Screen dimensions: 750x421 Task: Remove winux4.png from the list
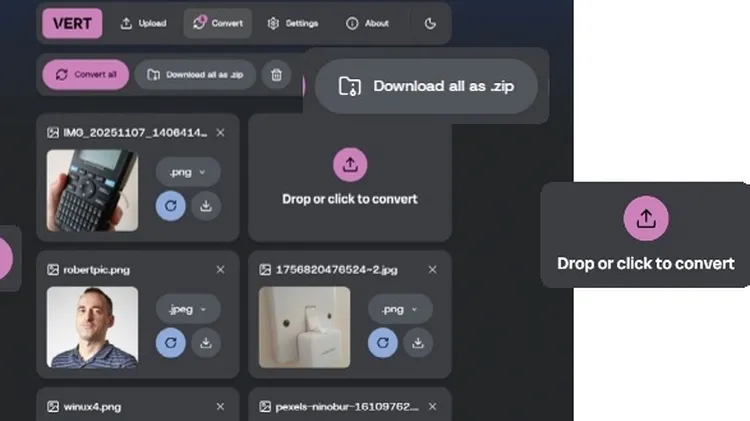[221, 406]
